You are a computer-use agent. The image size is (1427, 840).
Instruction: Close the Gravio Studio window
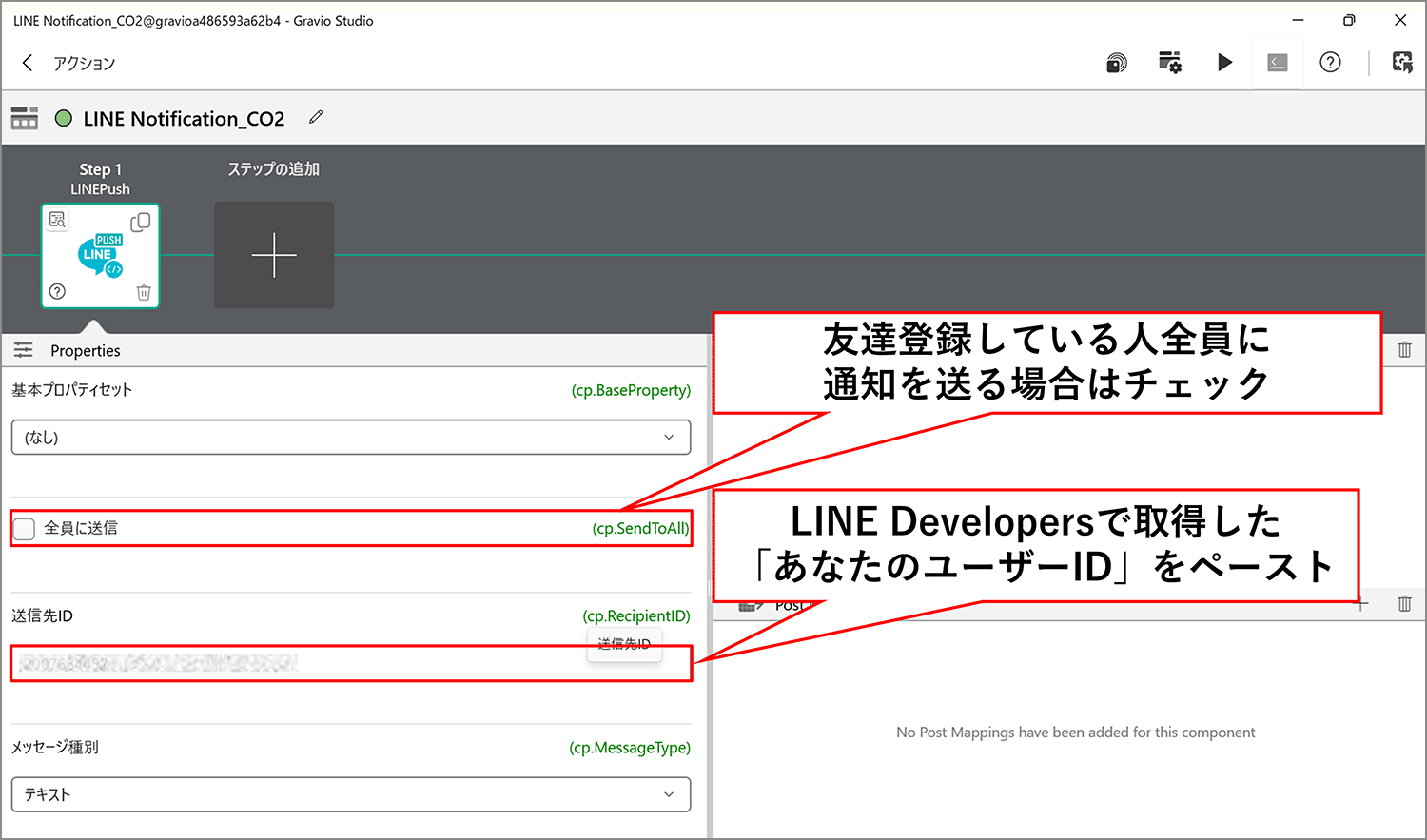[x=1400, y=20]
